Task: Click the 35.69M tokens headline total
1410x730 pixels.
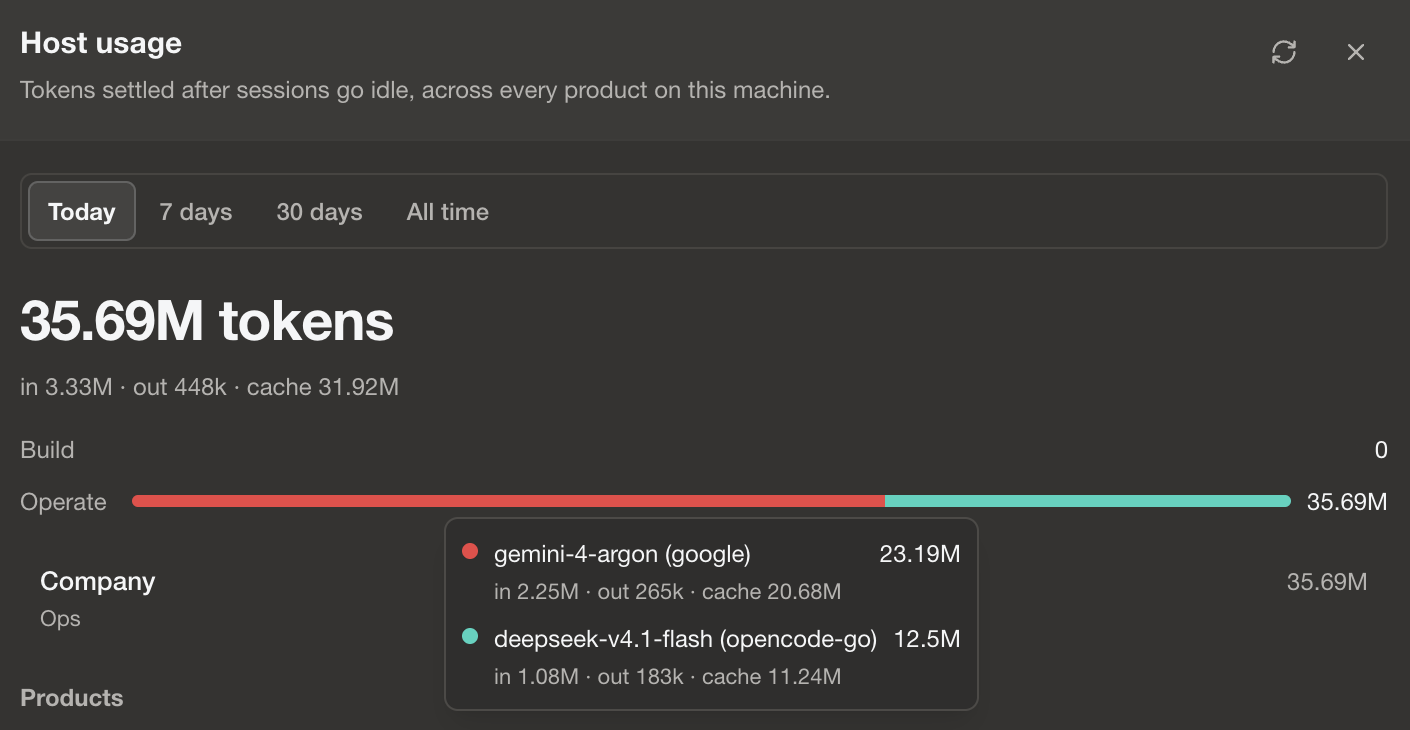Action: [207, 322]
